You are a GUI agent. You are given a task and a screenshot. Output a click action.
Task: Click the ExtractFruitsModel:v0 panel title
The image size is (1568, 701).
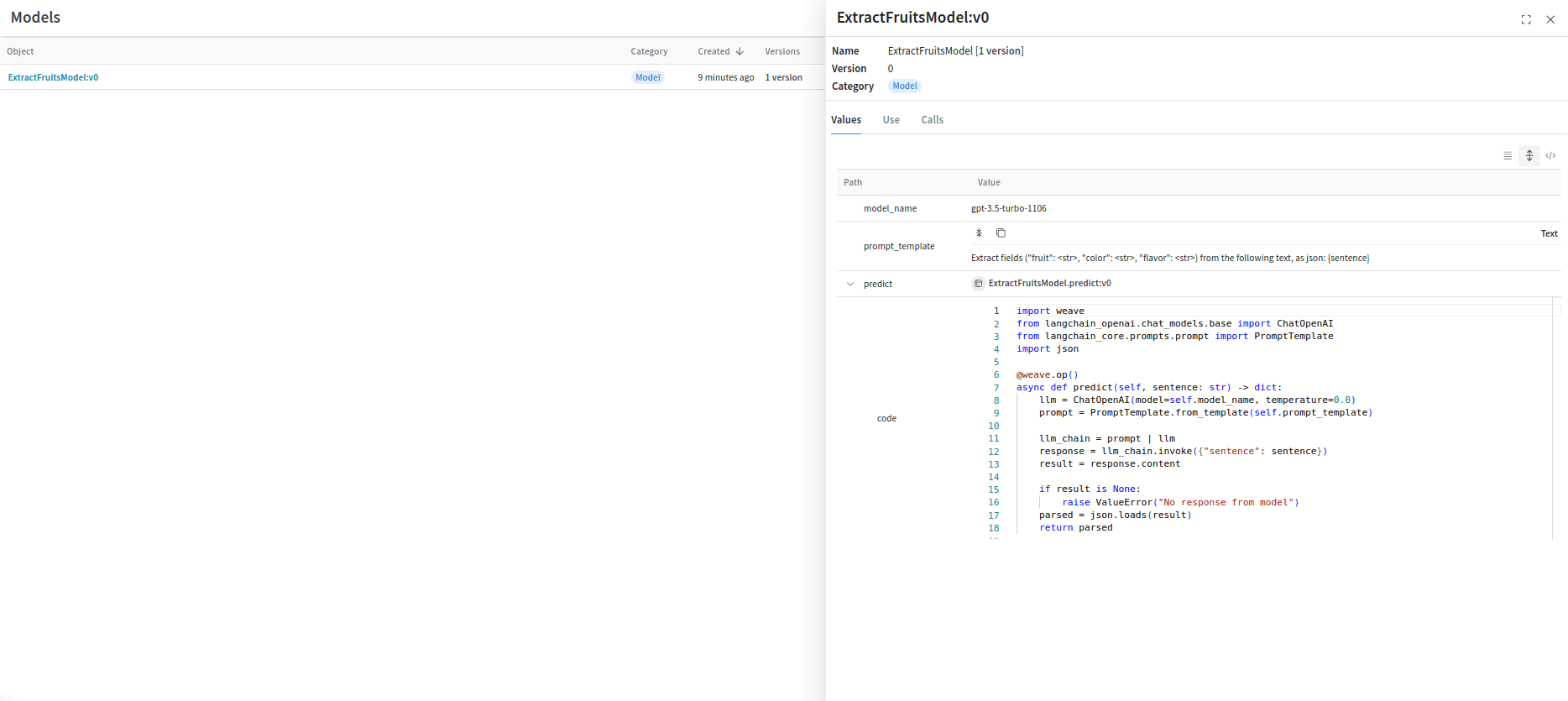pyautogui.click(x=912, y=18)
